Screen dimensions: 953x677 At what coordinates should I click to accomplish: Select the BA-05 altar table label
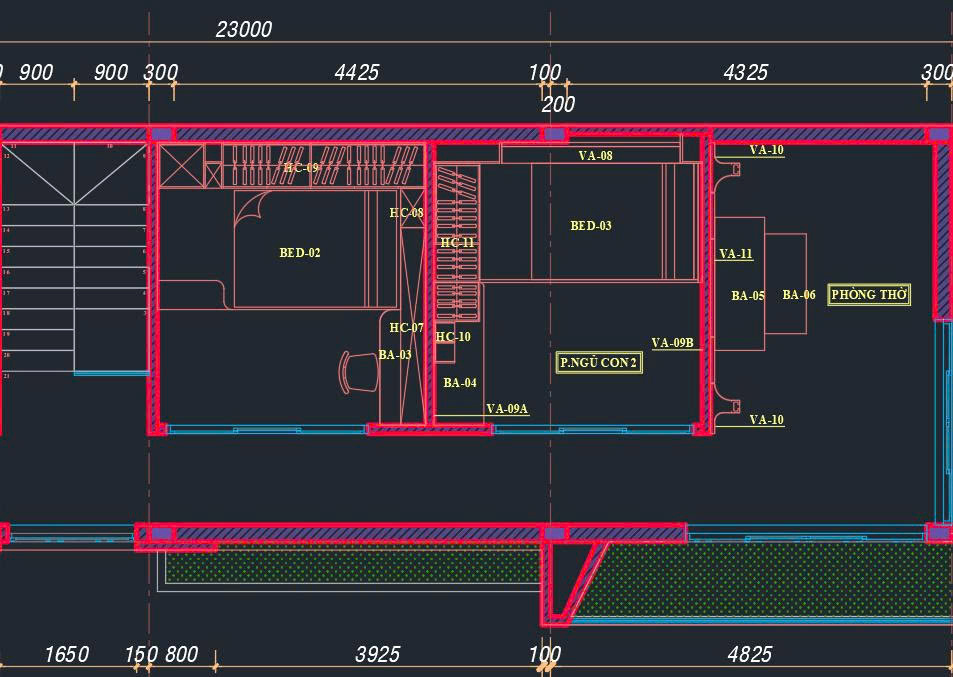pyautogui.click(x=748, y=296)
